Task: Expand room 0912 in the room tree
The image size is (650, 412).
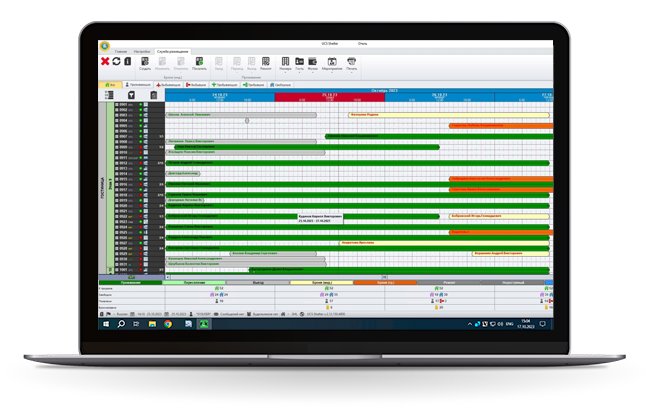Action: point(117,163)
